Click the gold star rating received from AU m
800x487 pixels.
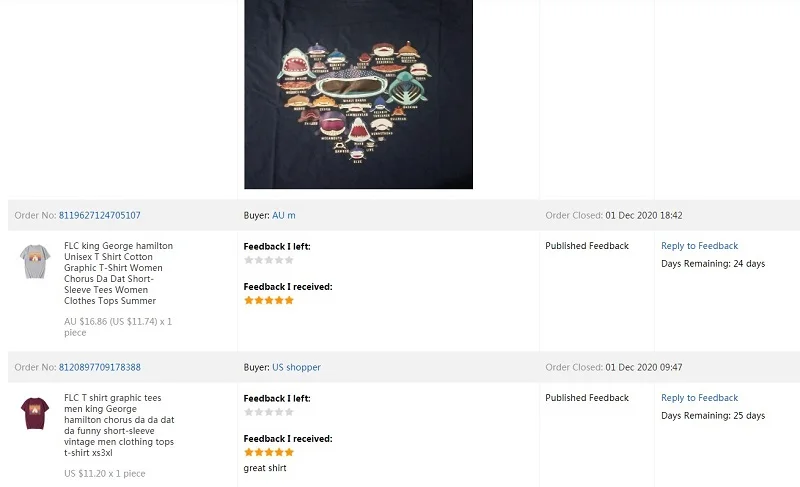point(269,300)
